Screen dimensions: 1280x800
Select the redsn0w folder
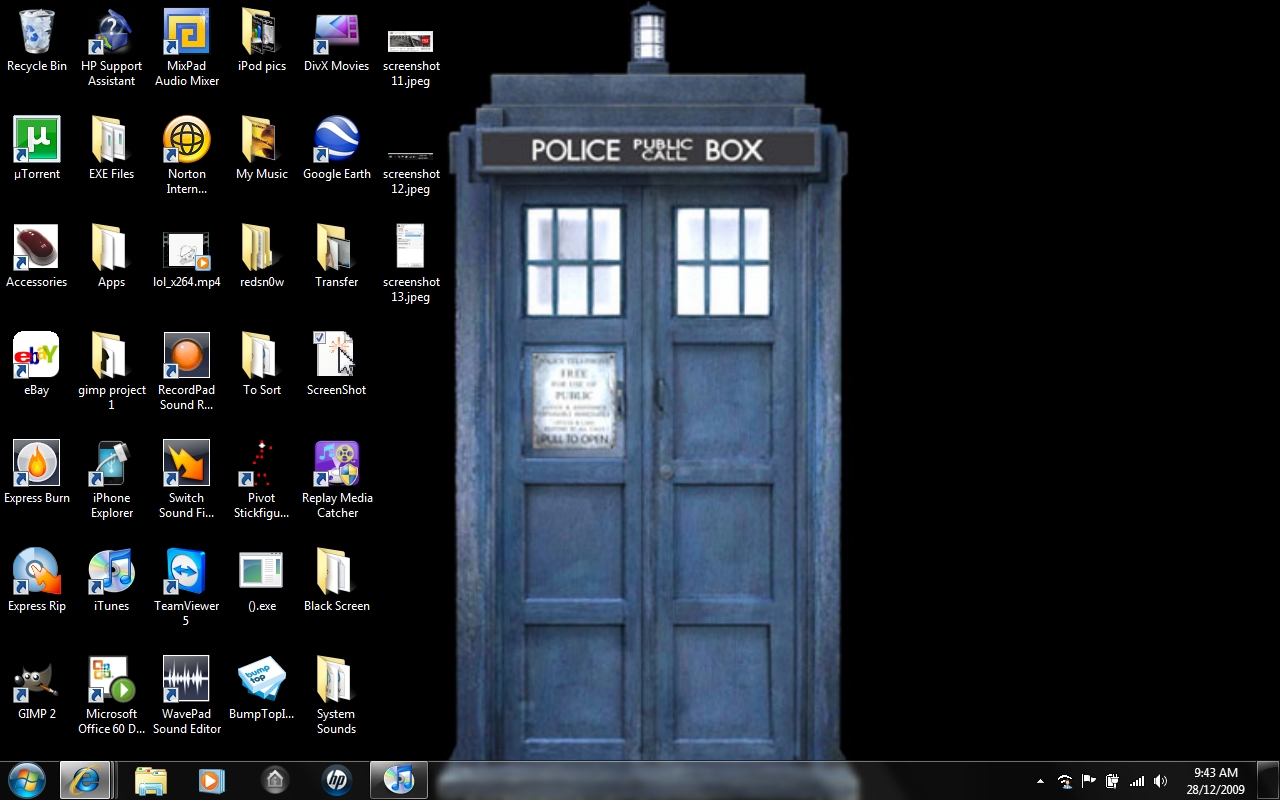pos(261,248)
